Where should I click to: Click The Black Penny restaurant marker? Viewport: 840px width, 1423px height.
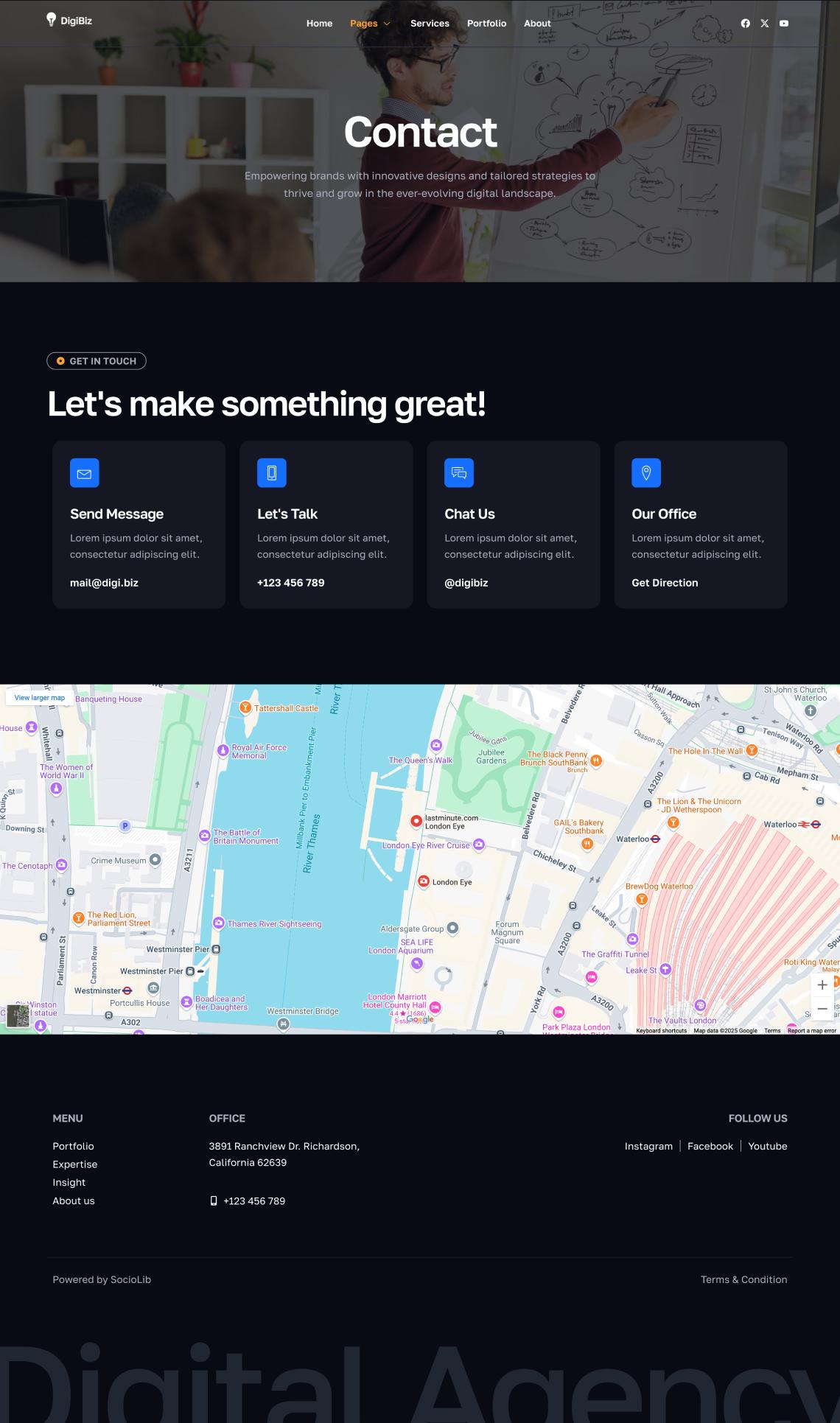pyautogui.click(x=596, y=761)
